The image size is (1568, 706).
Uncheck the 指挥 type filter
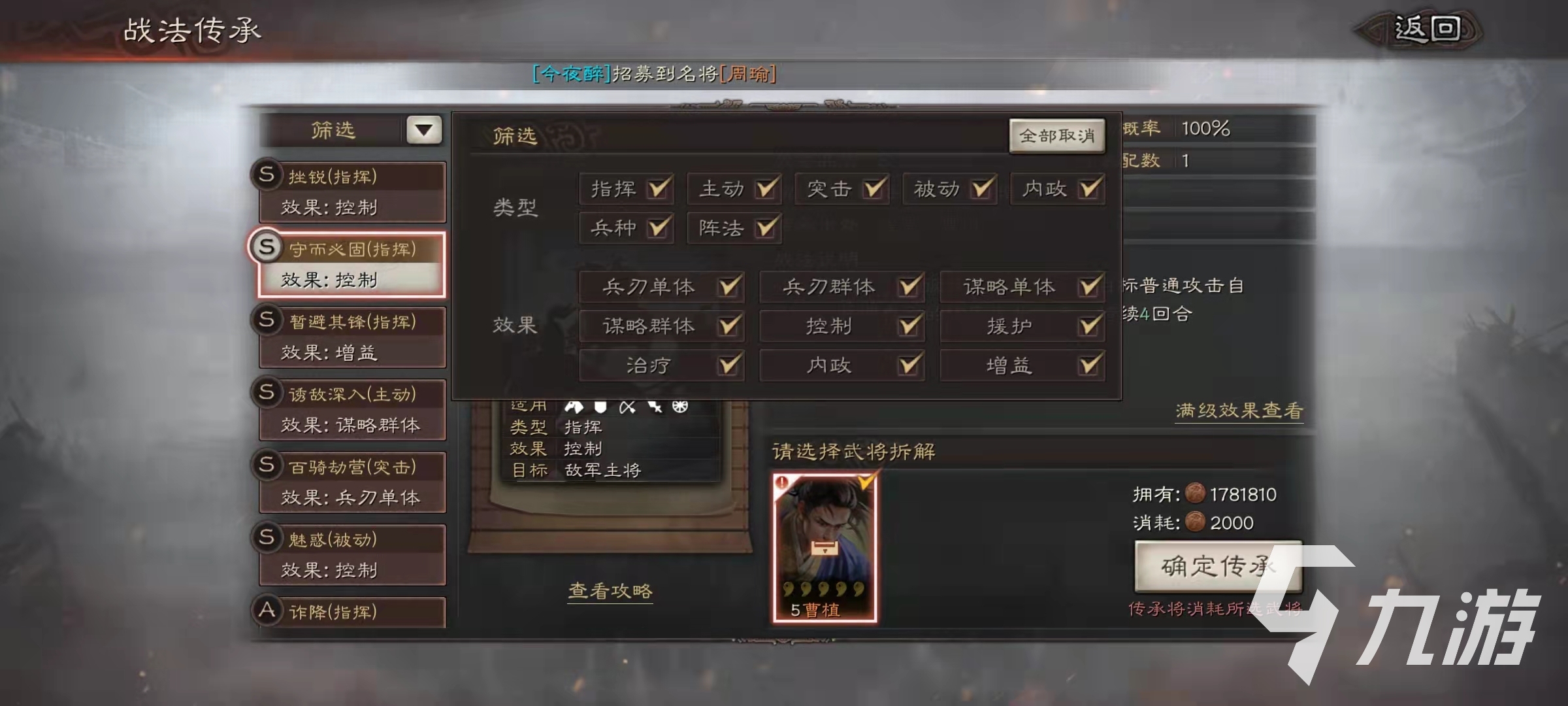tap(657, 189)
